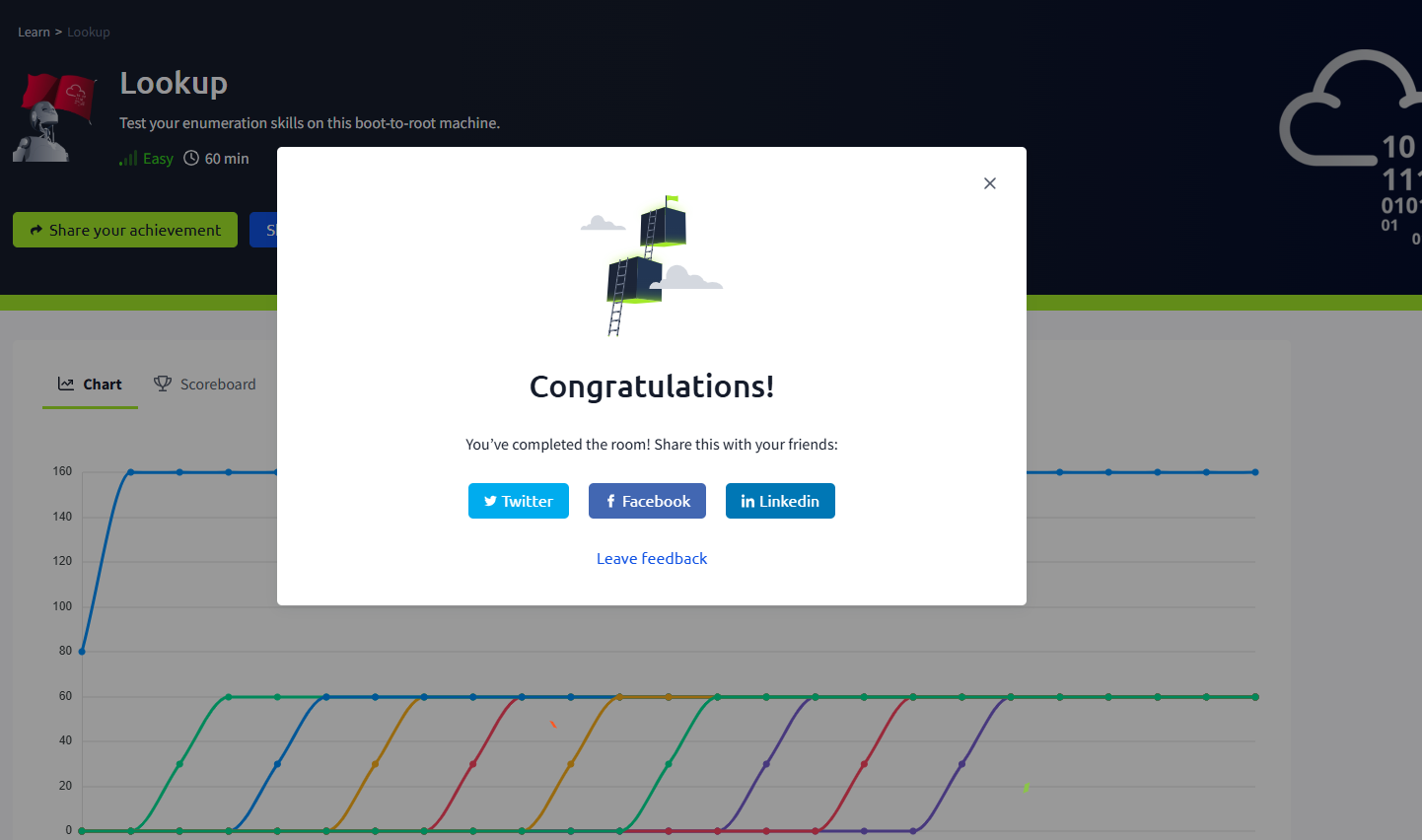Viewport: 1422px width, 840px height.
Task: Switch to the Scoreboard tab
Action: [x=204, y=385]
